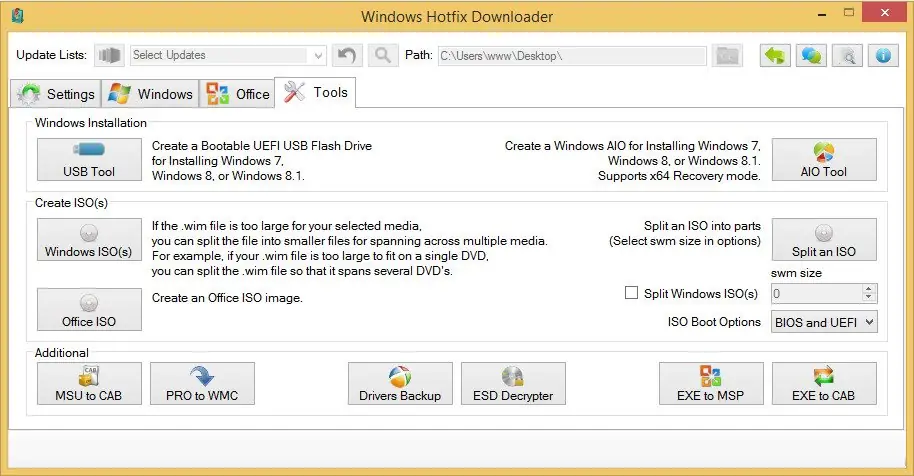Click the swm size number field

[816, 294]
